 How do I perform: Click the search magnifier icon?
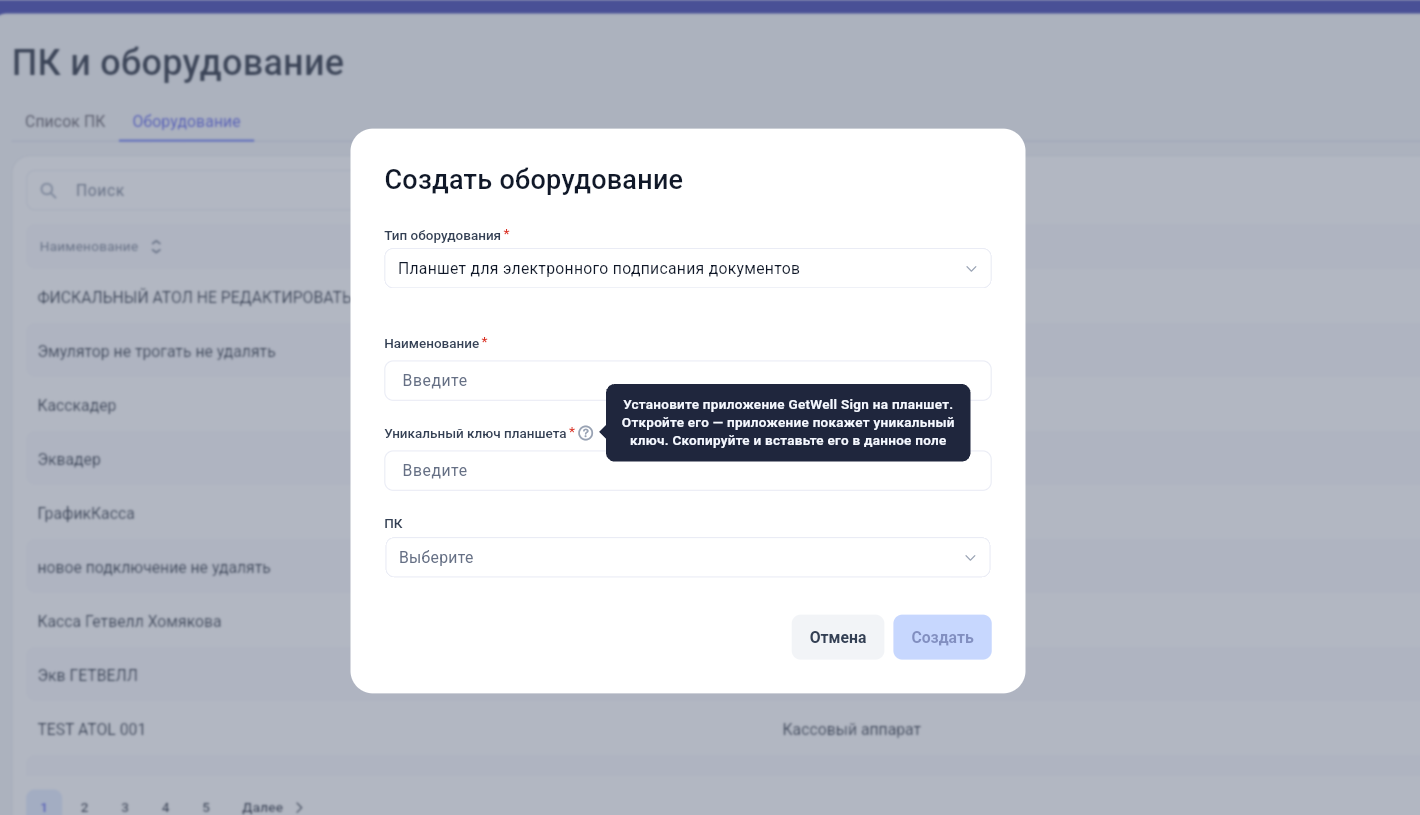point(48,190)
